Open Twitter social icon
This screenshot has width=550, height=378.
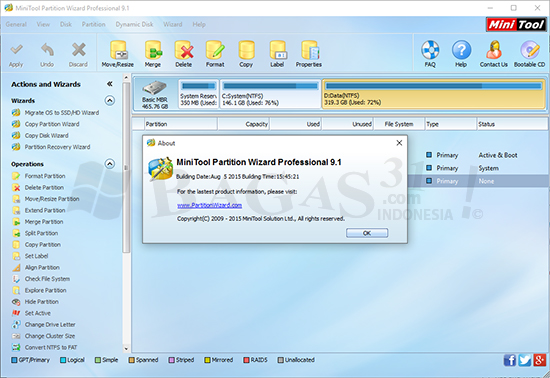(525, 360)
